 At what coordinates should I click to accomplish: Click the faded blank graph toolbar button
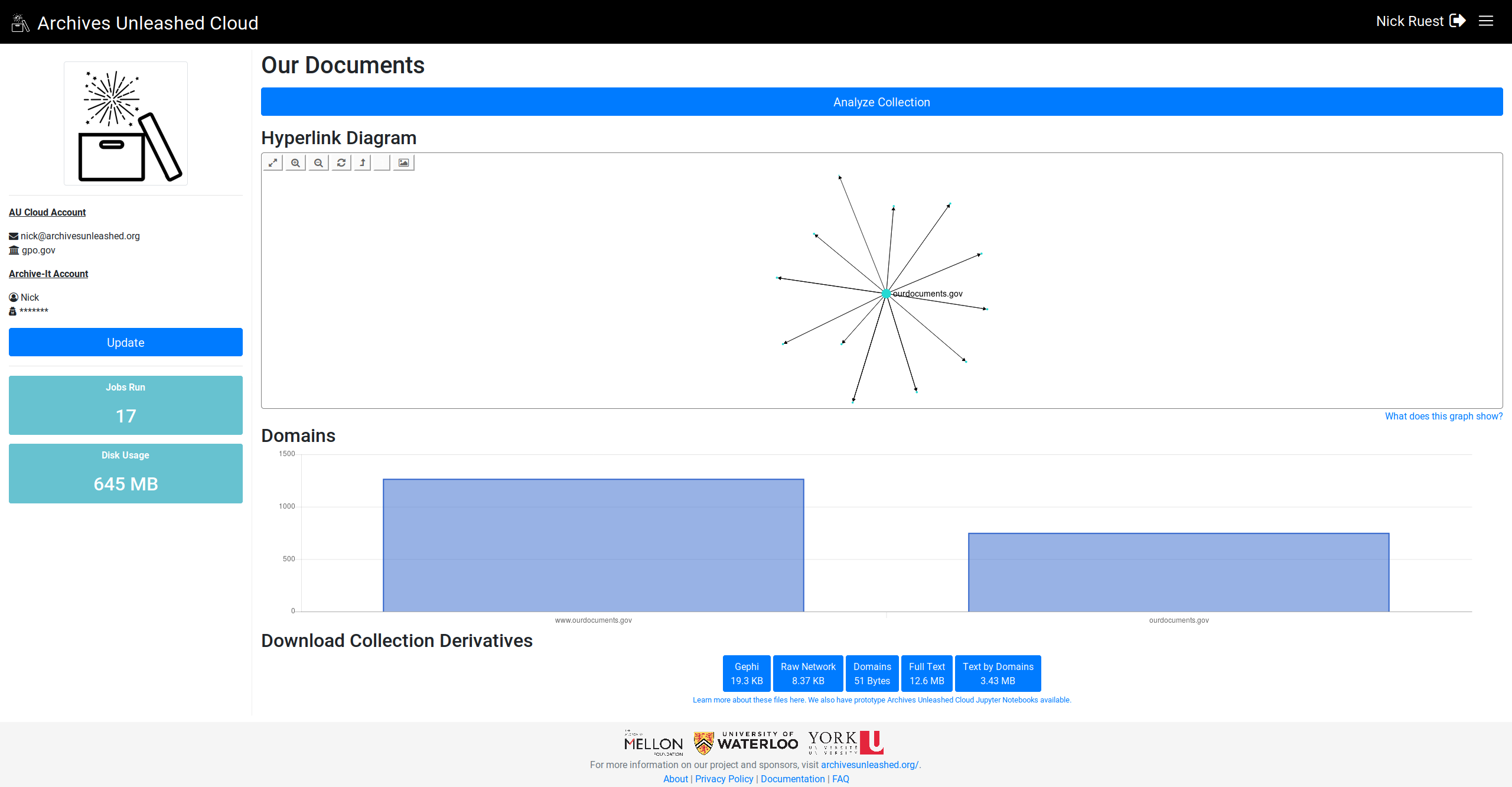click(x=382, y=162)
